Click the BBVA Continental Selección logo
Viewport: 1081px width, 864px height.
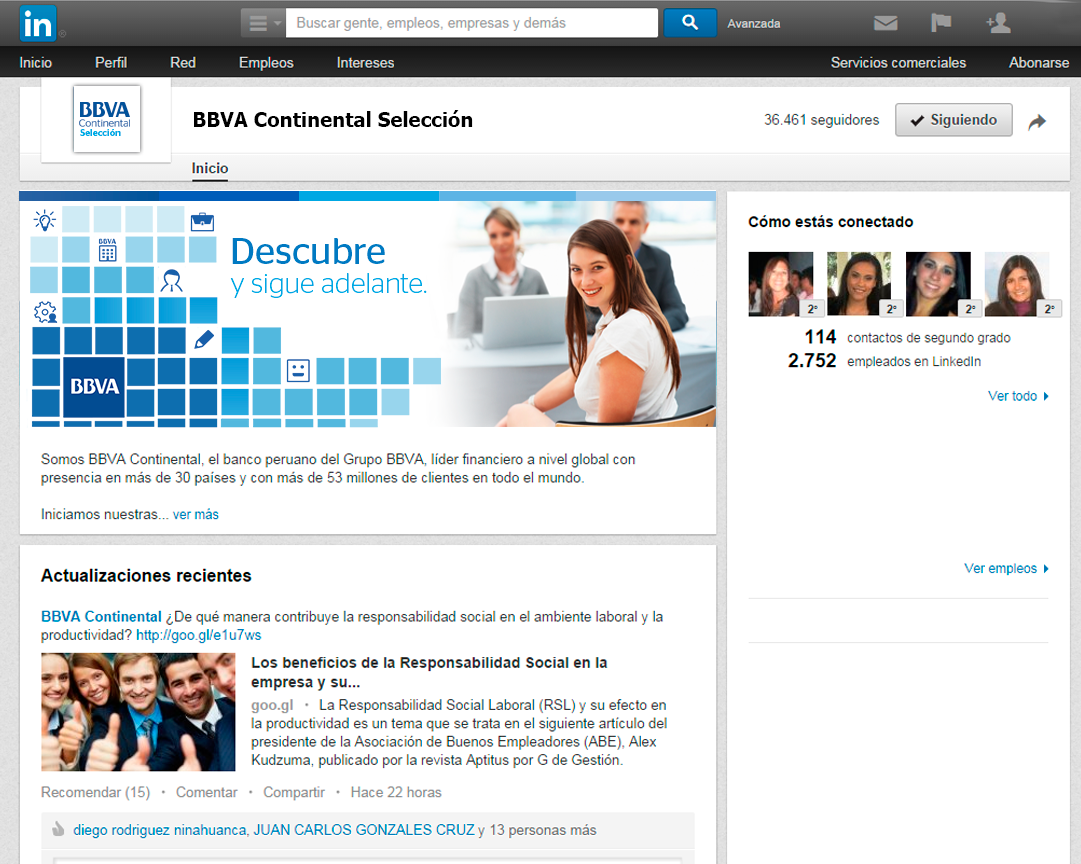coord(106,119)
